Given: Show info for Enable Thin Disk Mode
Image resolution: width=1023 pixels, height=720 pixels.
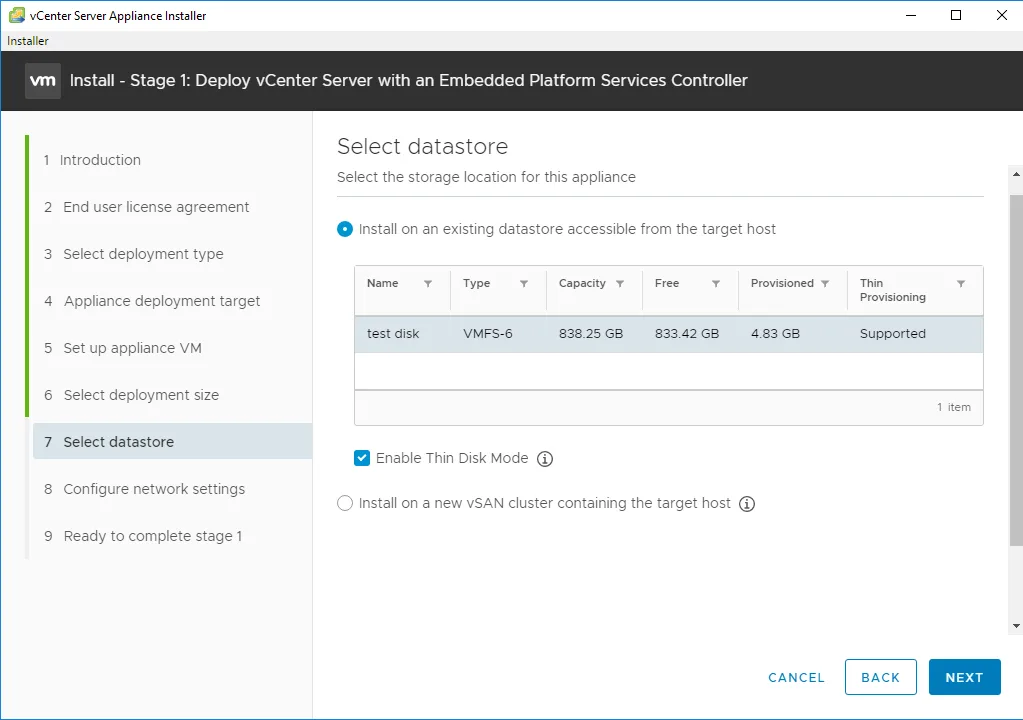Looking at the screenshot, I should (545, 459).
